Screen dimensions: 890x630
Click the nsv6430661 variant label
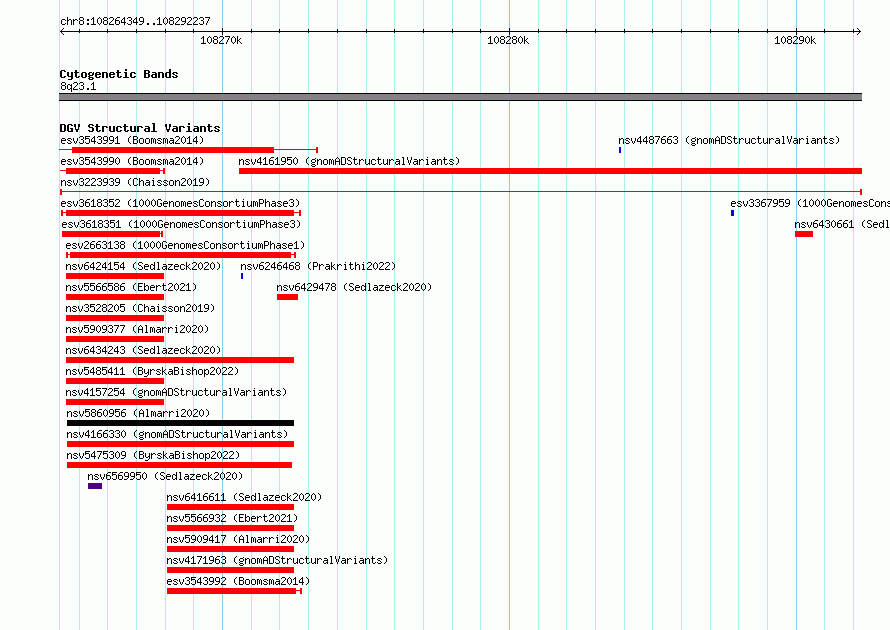(842, 224)
